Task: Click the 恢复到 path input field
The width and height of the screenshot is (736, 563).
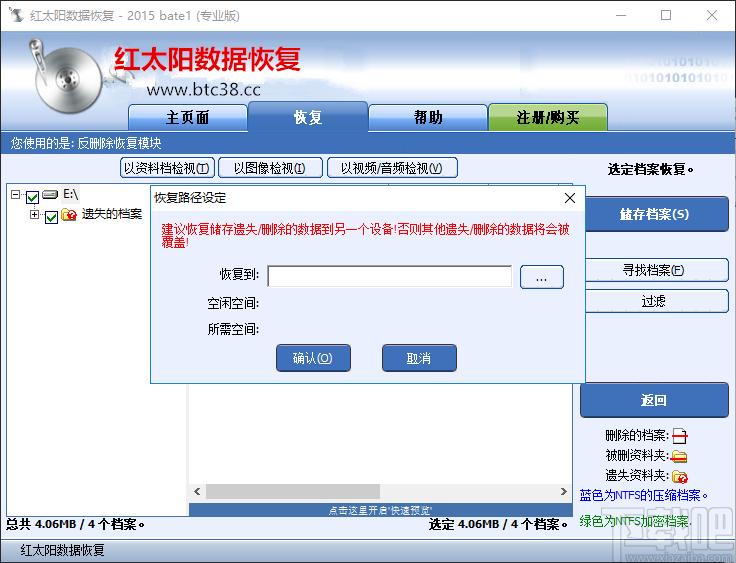Action: [x=390, y=276]
